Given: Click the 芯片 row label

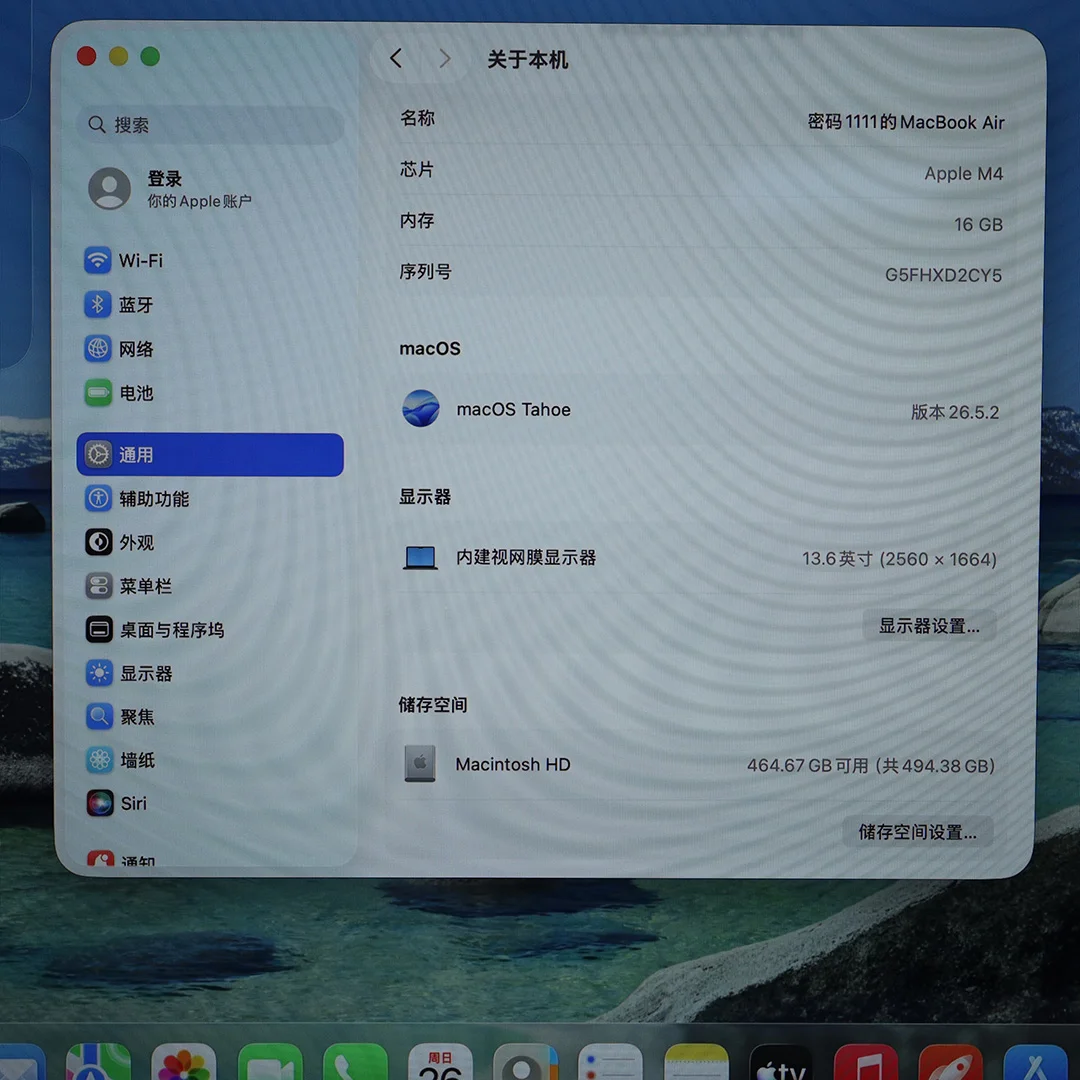Looking at the screenshot, I should [x=417, y=169].
